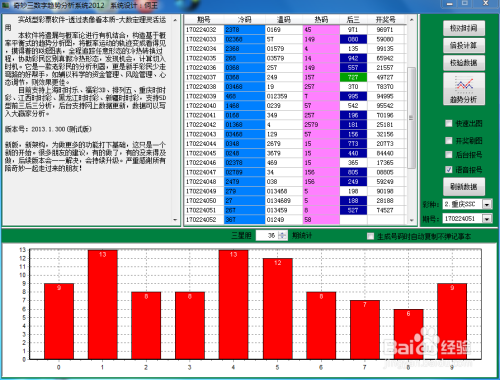This screenshot has height=380, width=500.
Task: Click the red bar for digit 6
Action: (321, 326)
